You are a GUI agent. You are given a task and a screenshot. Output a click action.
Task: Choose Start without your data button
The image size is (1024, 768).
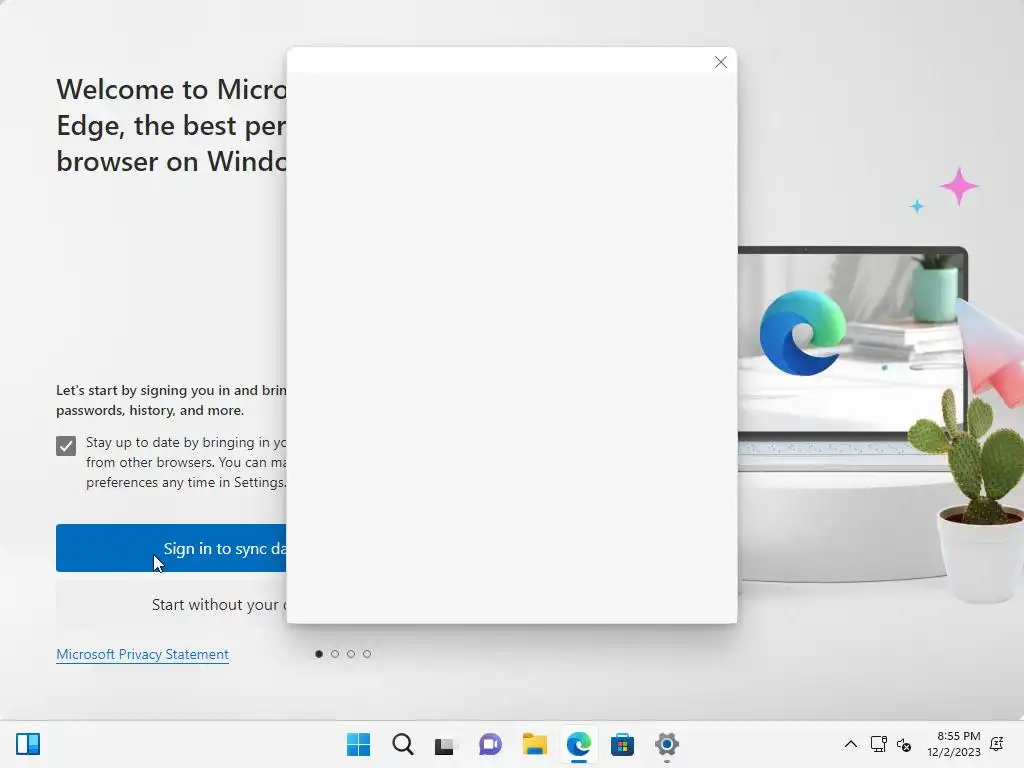[171, 605]
